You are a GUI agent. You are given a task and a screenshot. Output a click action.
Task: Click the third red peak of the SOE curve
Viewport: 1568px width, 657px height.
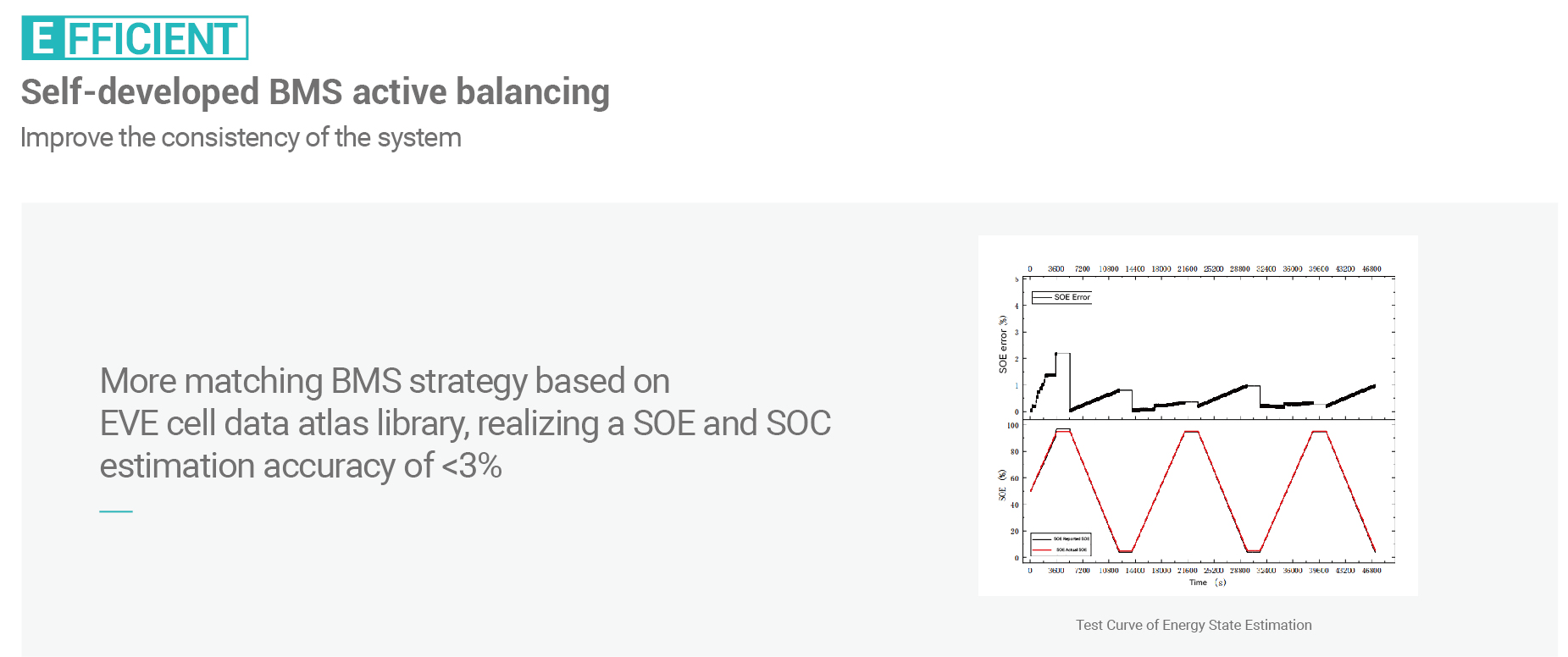pos(1318,432)
